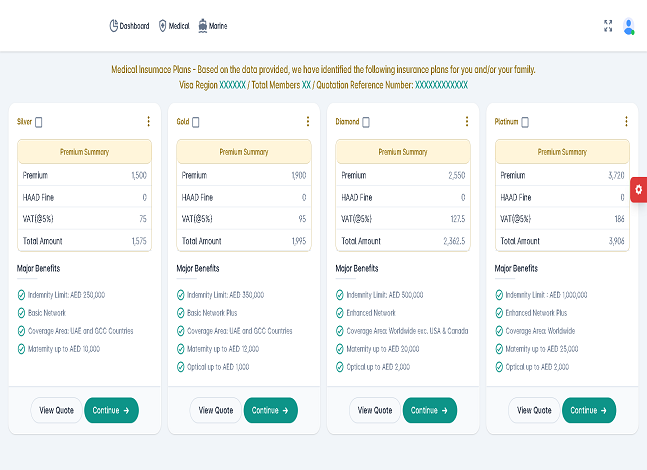Click the red settings gear icon

pos(638,189)
